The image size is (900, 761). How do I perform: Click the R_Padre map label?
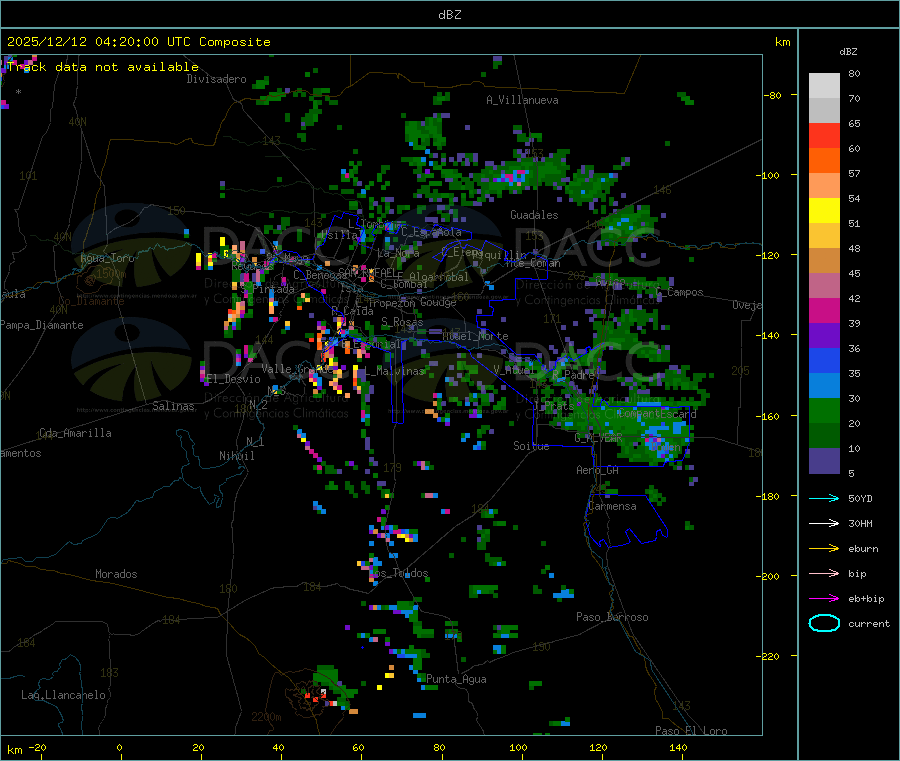click(x=573, y=375)
